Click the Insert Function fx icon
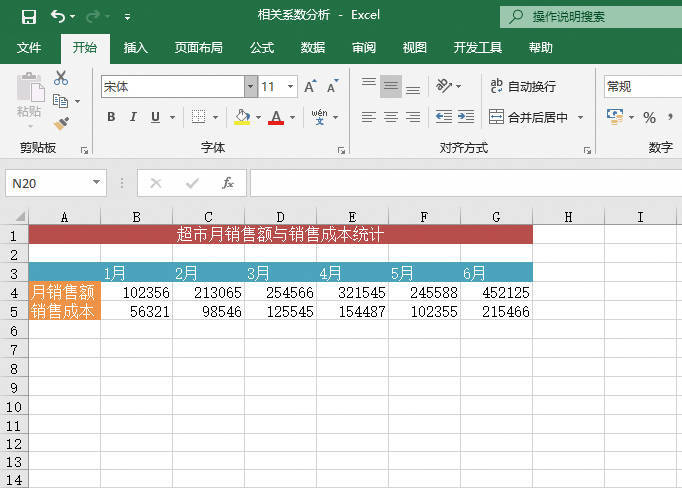The width and height of the screenshot is (682, 488). click(228, 183)
